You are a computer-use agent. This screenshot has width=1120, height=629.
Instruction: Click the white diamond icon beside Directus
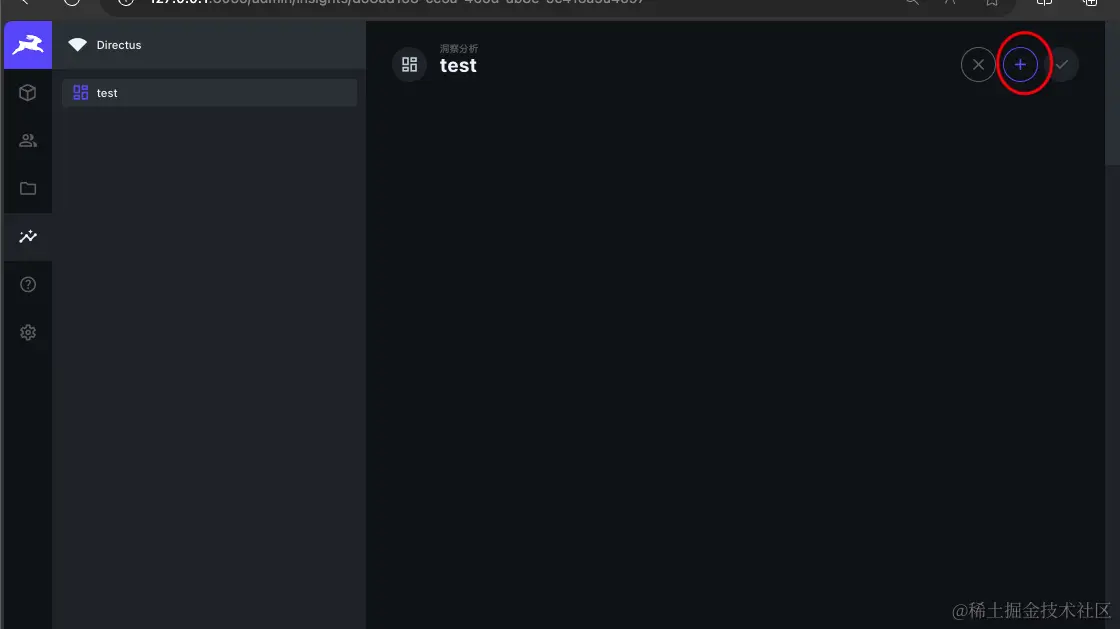pyautogui.click(x=77, y=44)
